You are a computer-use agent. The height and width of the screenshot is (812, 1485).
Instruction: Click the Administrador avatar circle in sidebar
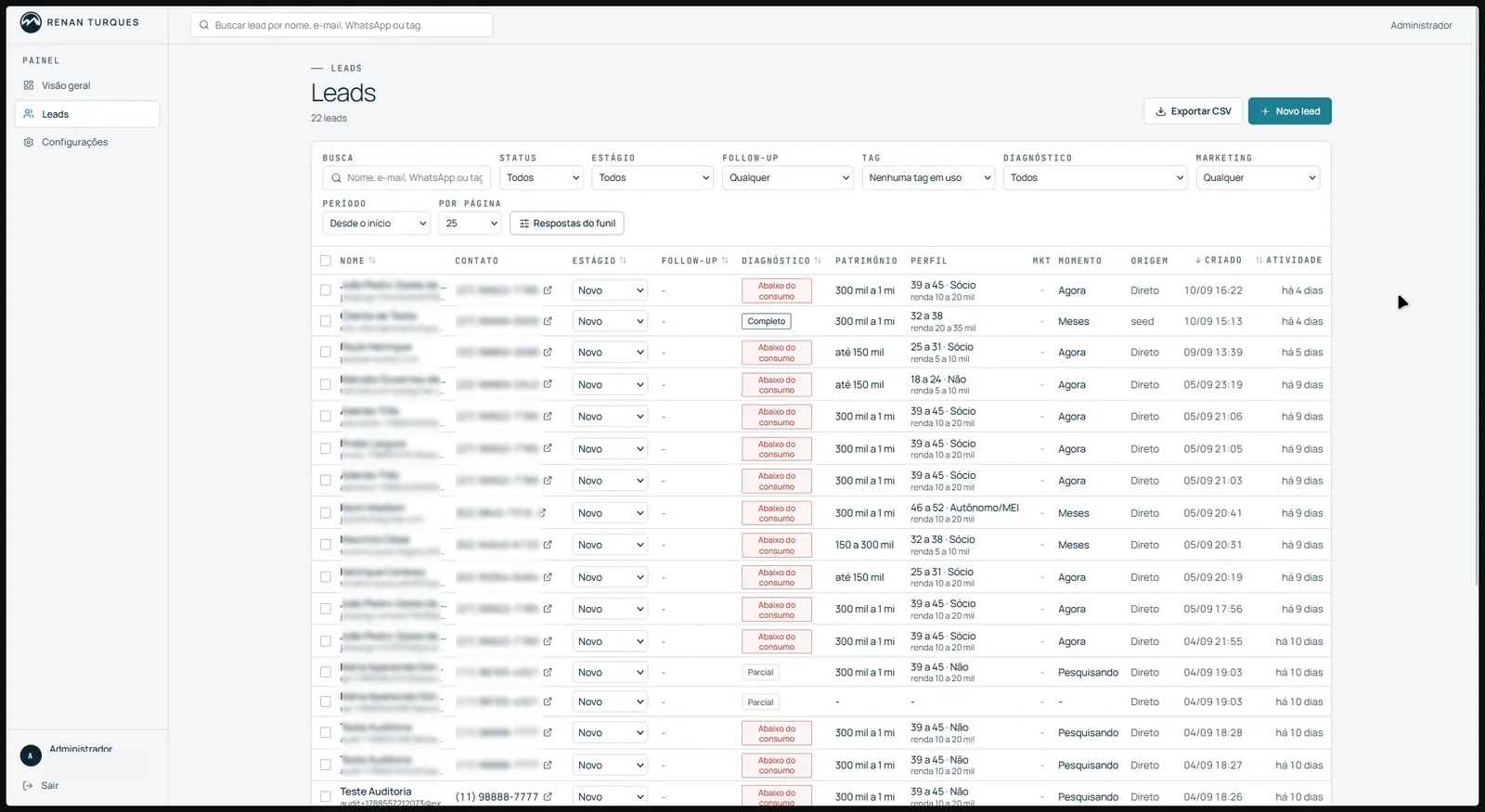pos(31,755)
